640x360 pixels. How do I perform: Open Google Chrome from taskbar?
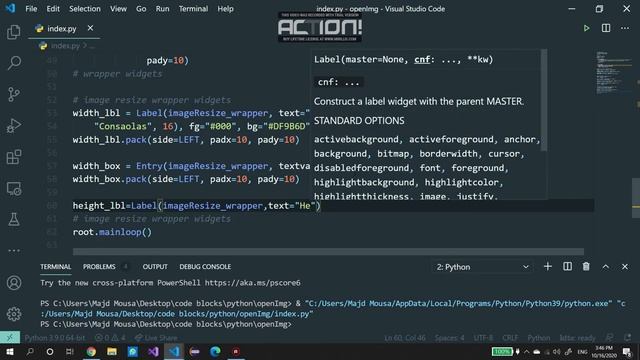tap(91, 351)
